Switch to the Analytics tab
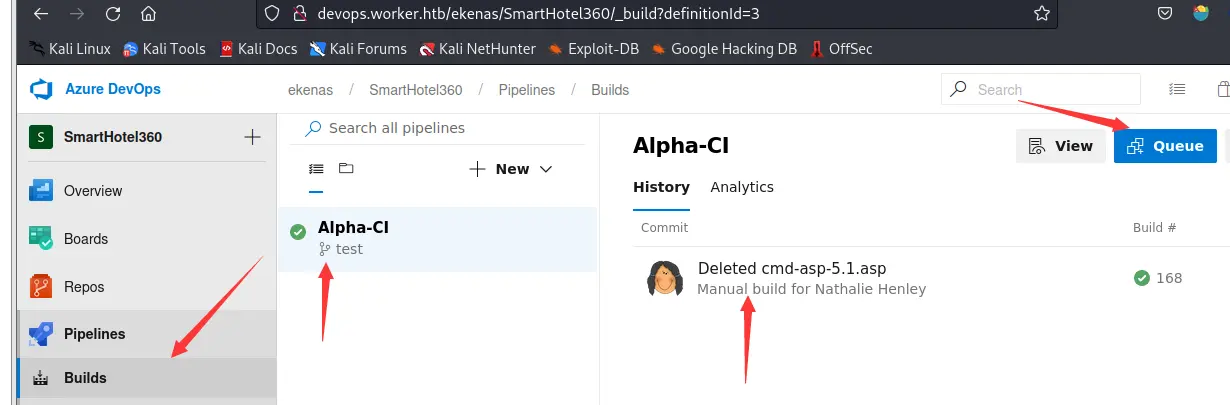This screenshot has height=405, width=1230. pyautogui.click(x=742, y=187)
